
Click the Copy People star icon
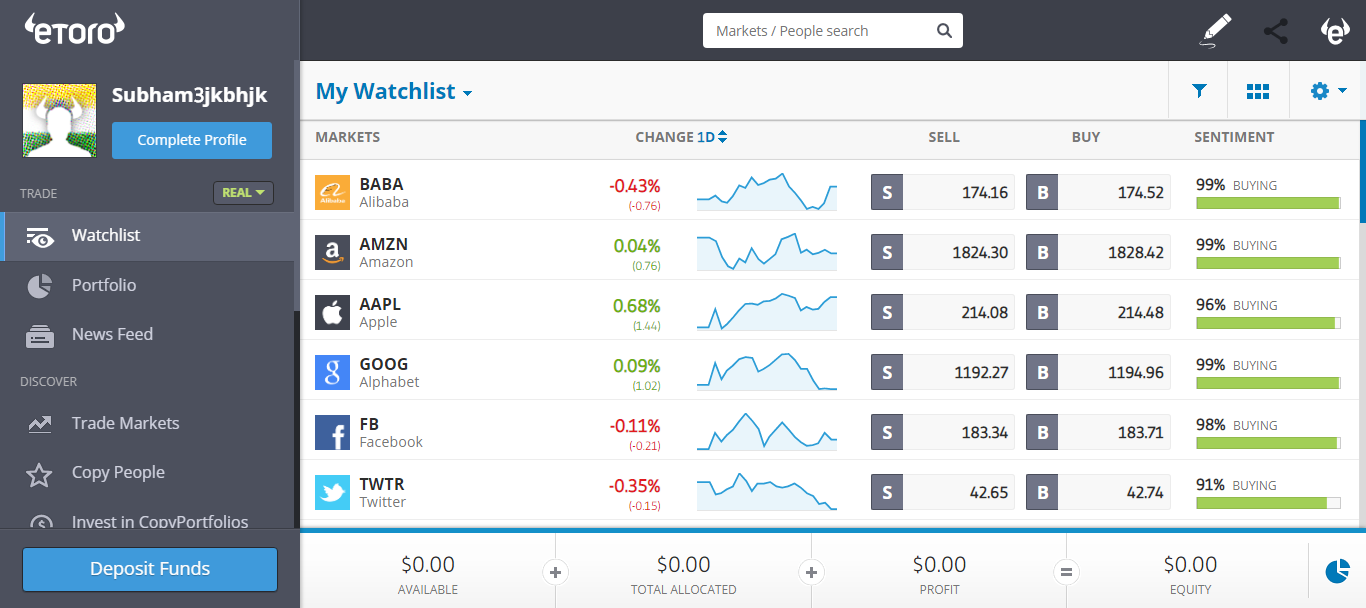(39, 474)
